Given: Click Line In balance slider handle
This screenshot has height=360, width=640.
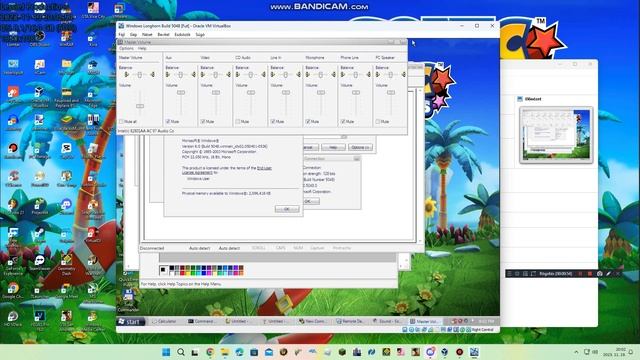Looking at the screenshot, I should 286,75.
